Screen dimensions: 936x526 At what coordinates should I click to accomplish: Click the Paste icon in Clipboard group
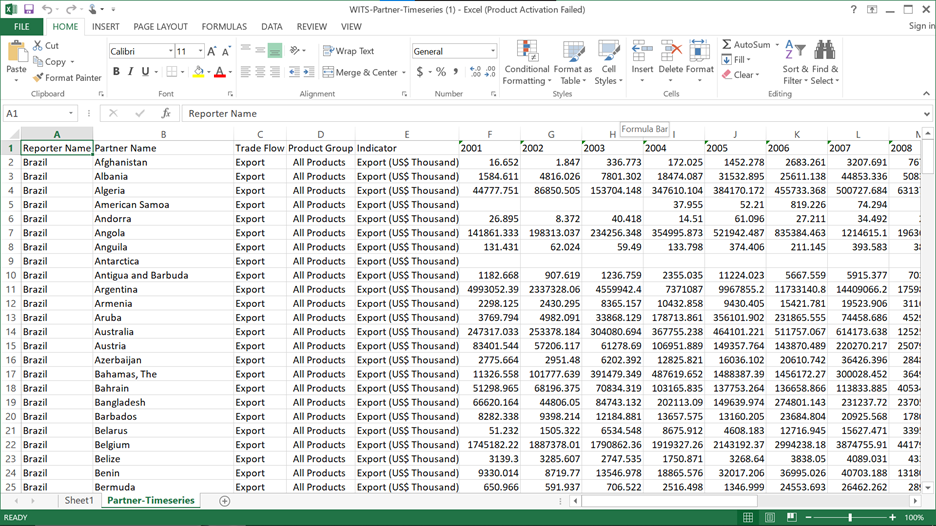point(16,52)
